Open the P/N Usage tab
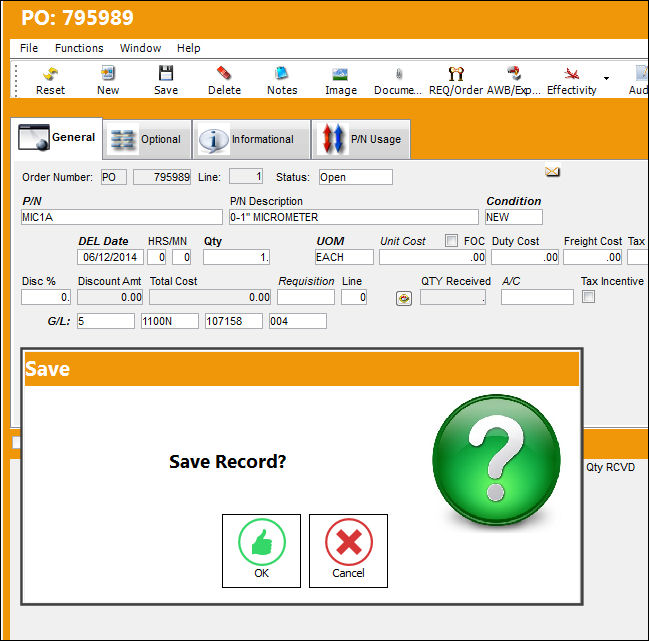 (361, 139)
